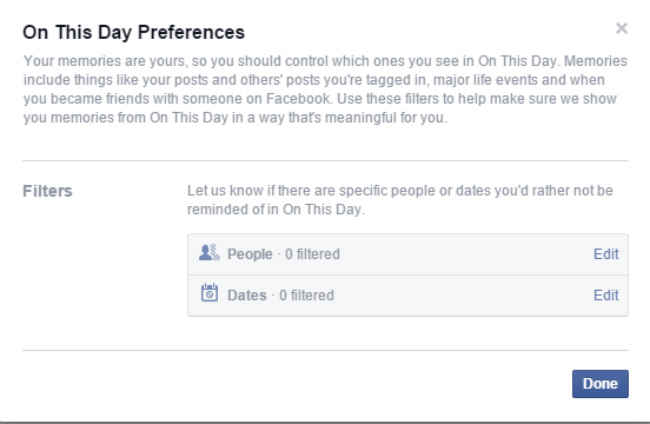Viewport: 650px width, 424px height.
Task: Click the '0 filtered' count beside People
Action: [x=312, y=254]
